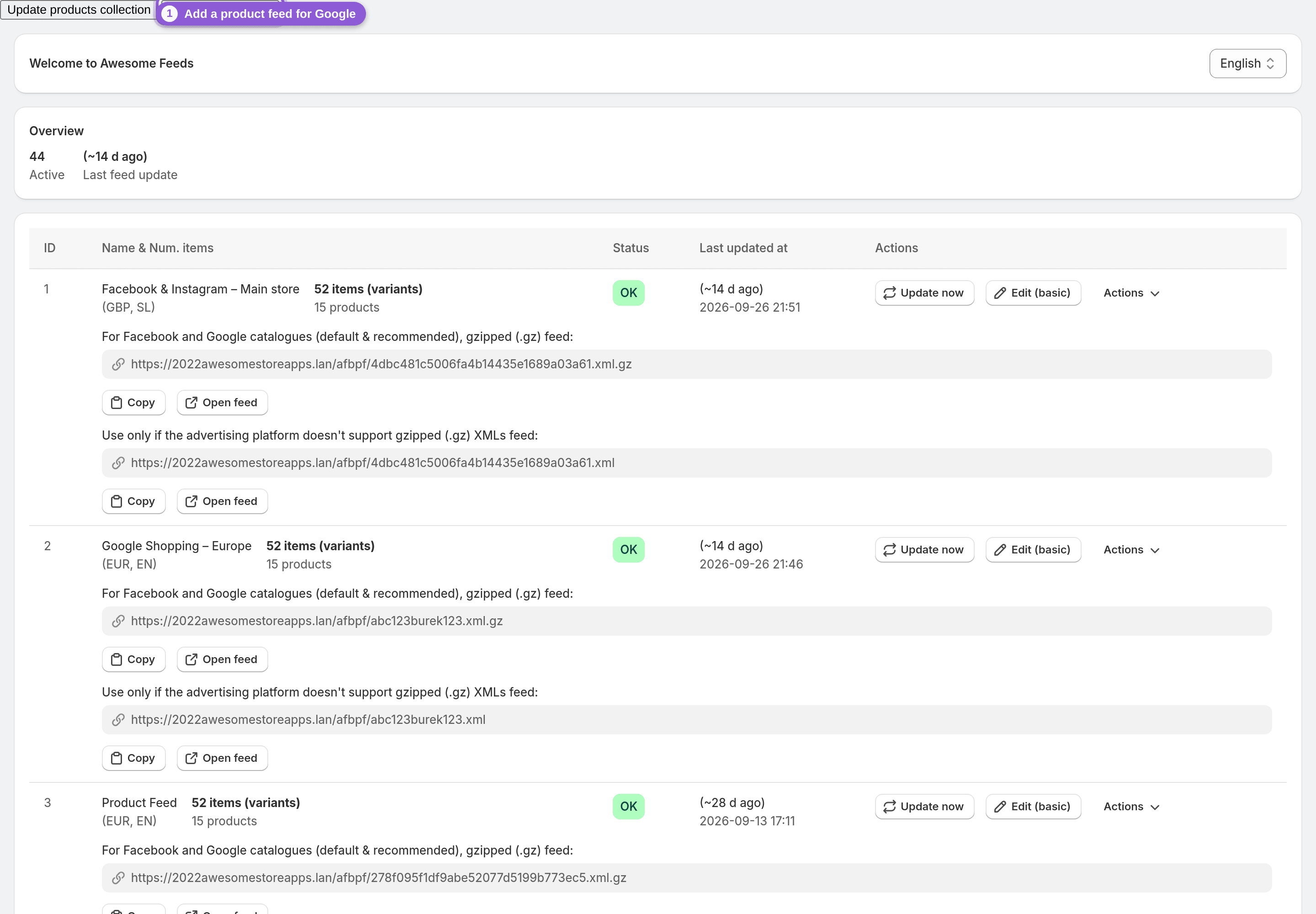
Task: Click Add a product feed for Google
Action: click(260, 14)
